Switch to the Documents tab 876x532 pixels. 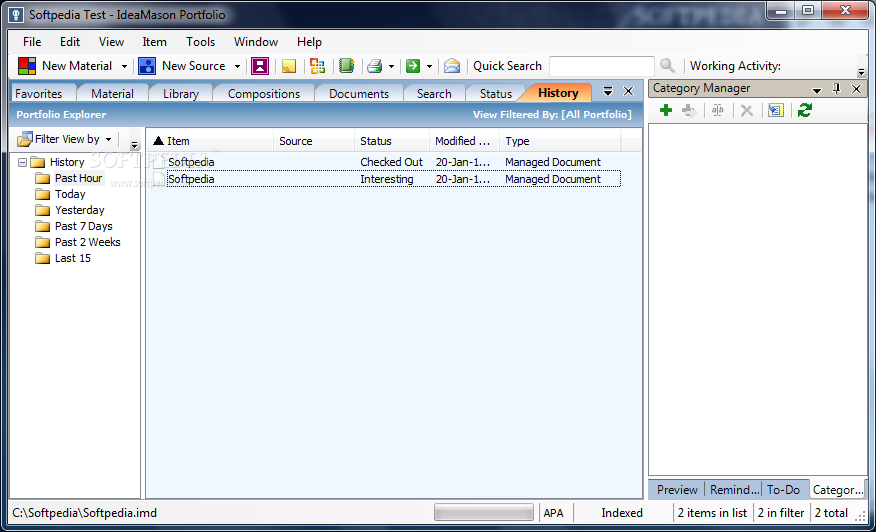[359, 94]
